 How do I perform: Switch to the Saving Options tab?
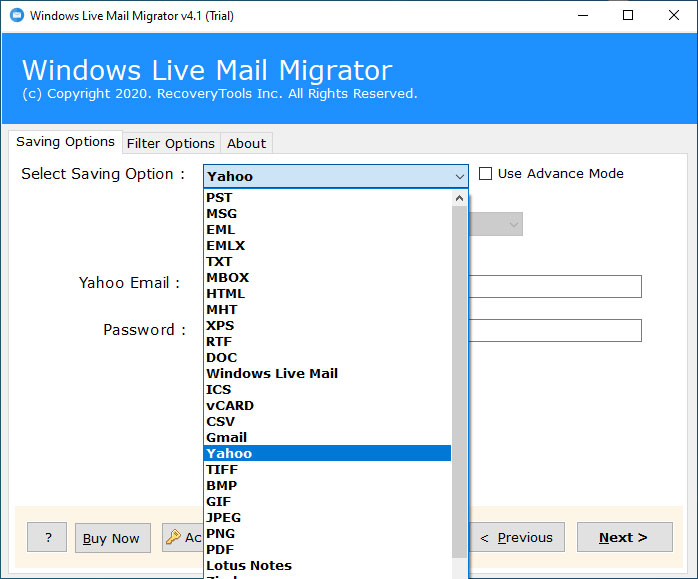pos(65,142)
